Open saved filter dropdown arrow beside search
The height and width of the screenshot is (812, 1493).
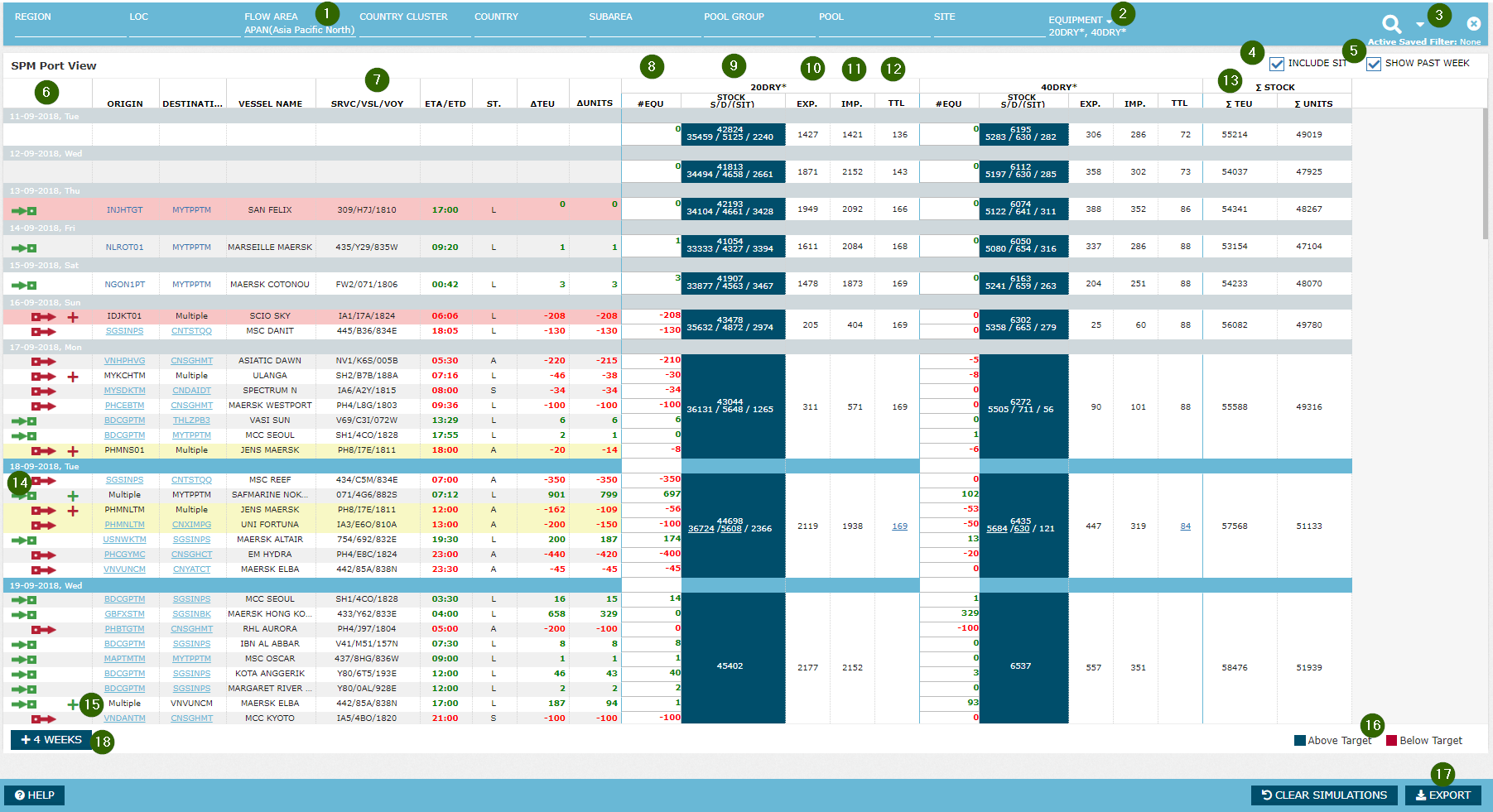point(1420,25)
